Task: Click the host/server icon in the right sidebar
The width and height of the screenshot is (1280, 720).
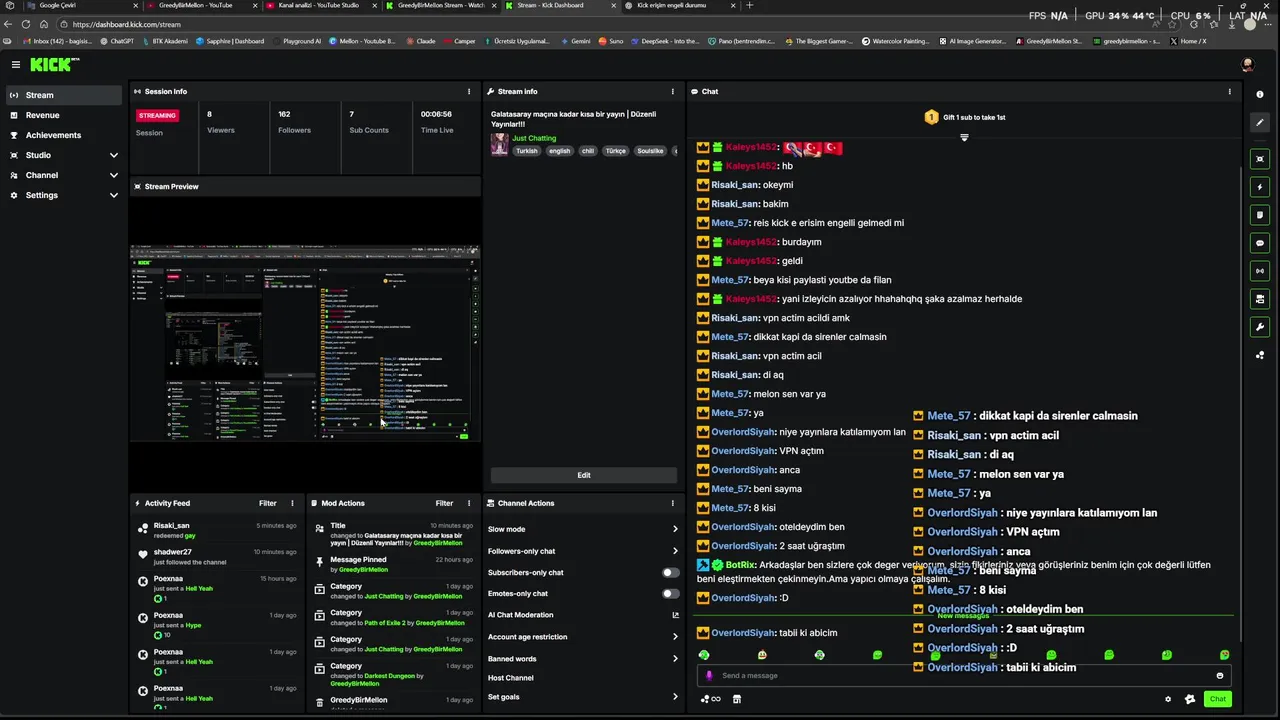Action: (x=1259, y=299)
